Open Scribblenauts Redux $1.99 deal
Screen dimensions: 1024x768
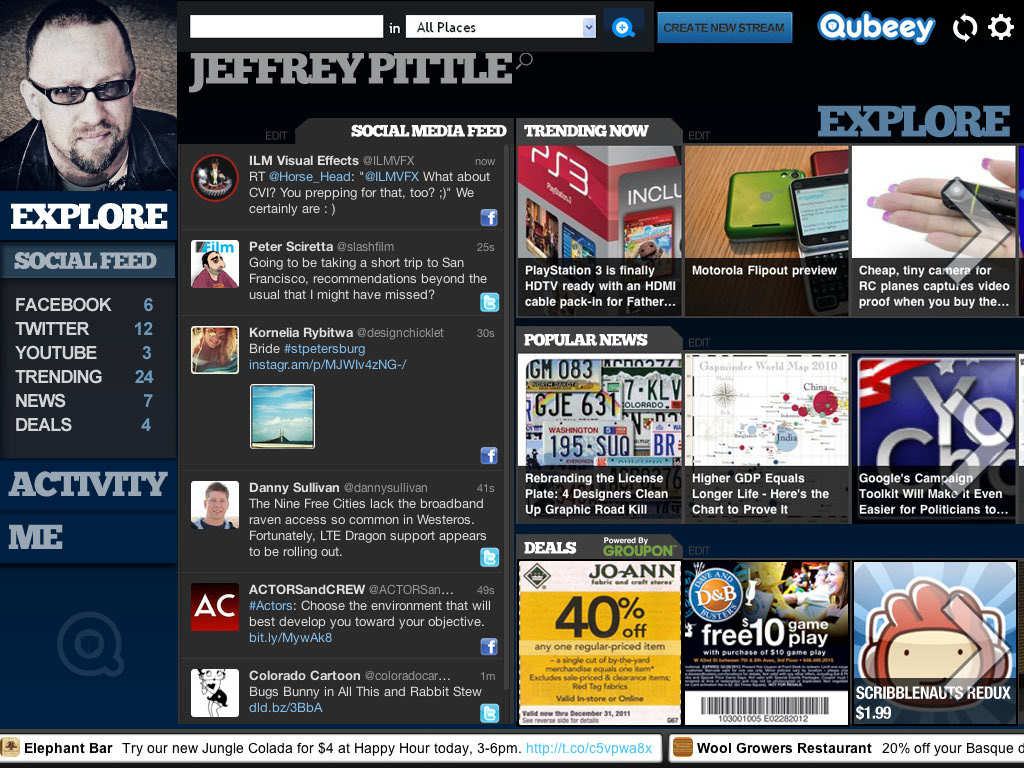click(x=933, y=643)
